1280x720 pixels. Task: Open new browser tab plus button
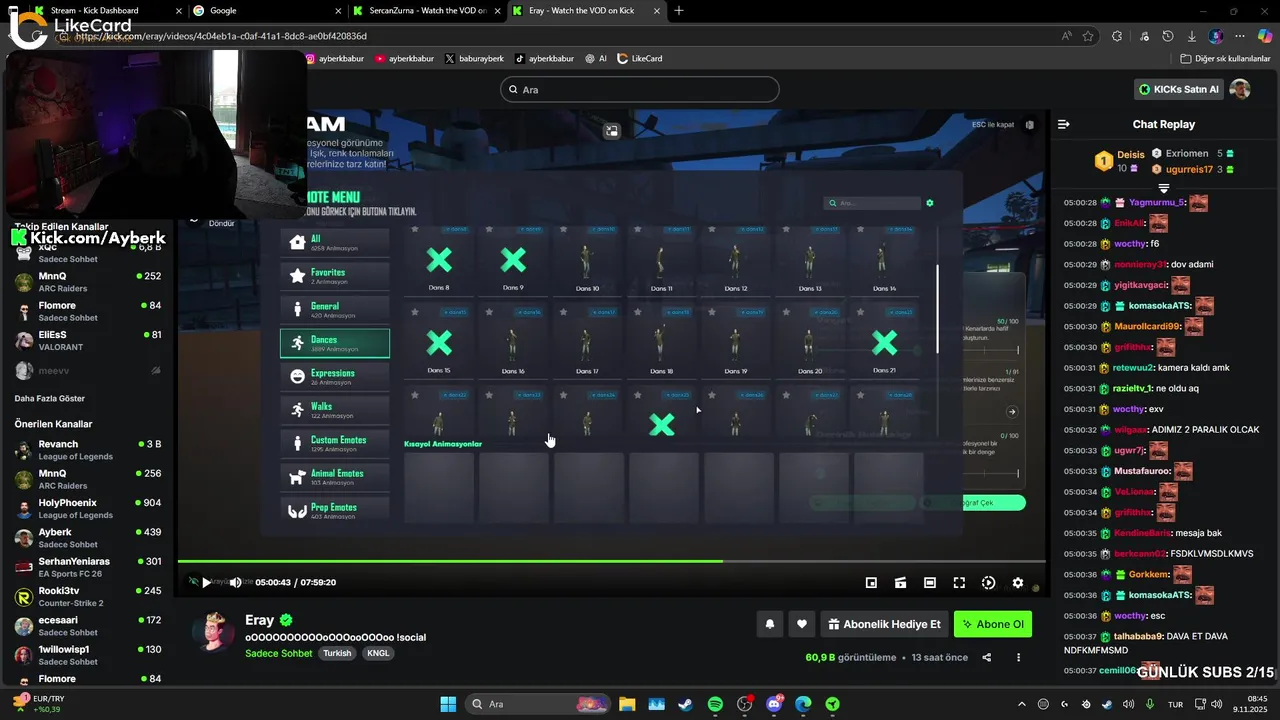(679, 11)
